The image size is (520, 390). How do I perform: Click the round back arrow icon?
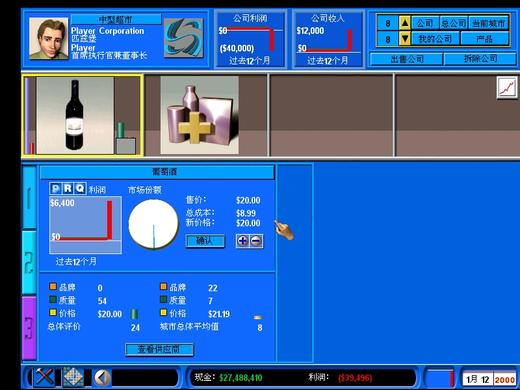(102, 378)
